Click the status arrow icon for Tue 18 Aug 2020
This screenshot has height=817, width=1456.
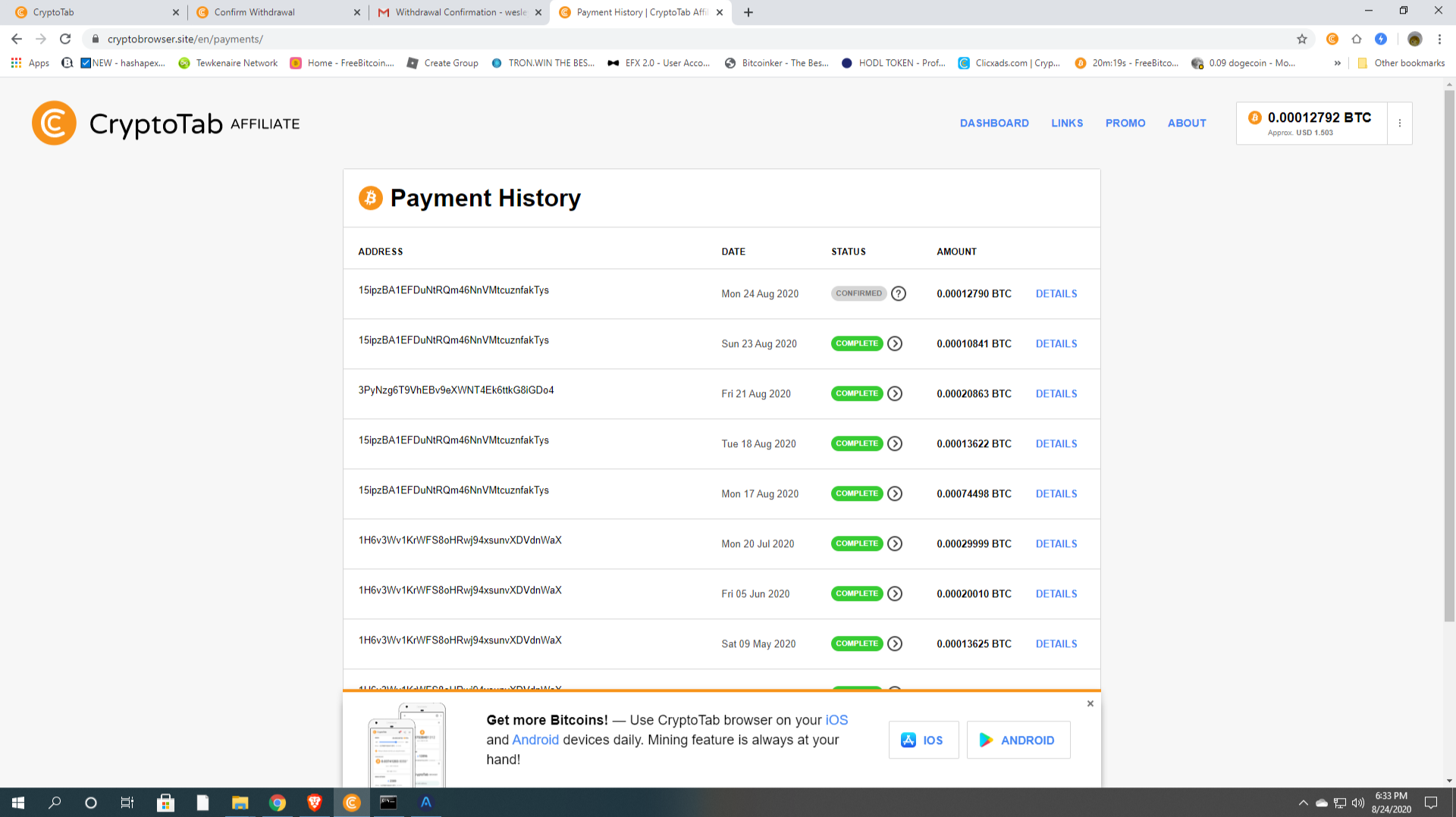pos(895,443)
